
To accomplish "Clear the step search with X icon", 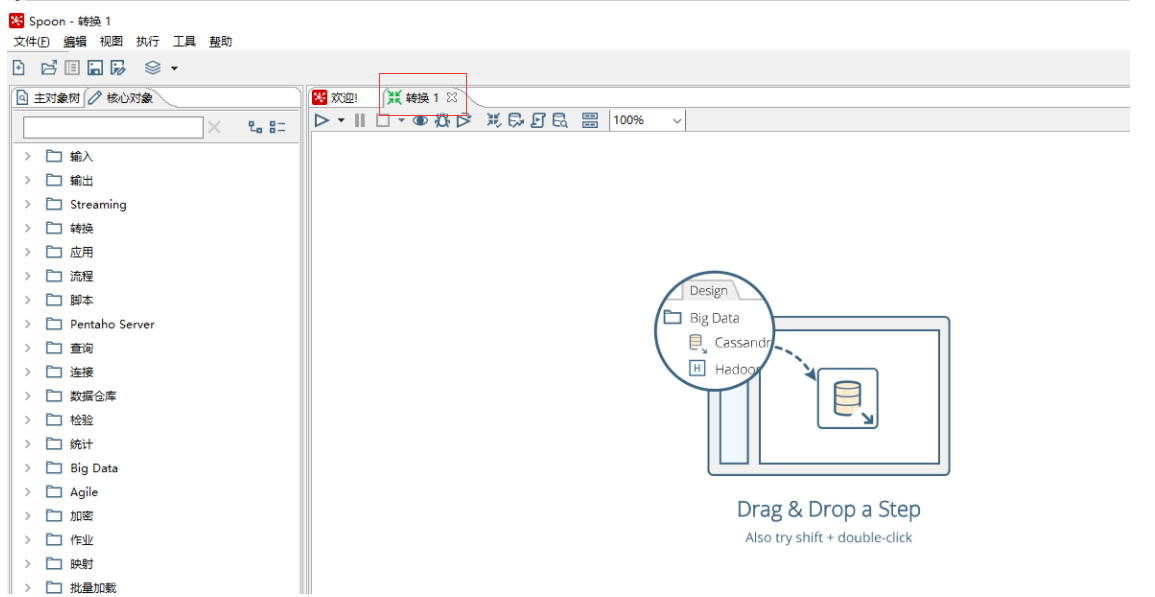I will [x=214, y=128].
